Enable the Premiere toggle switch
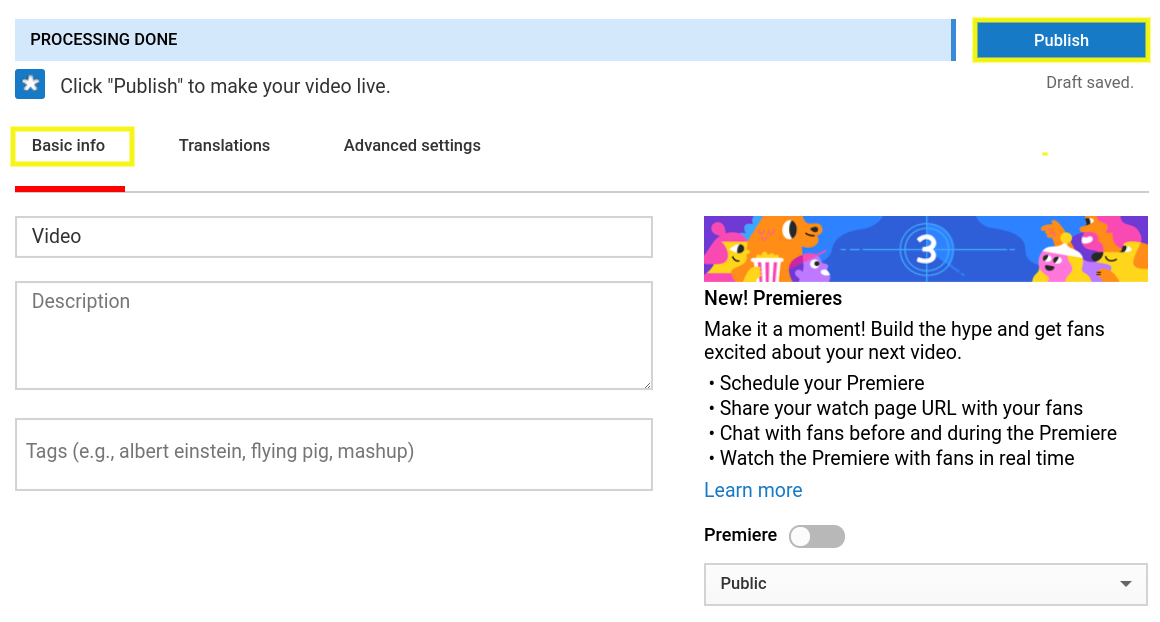Image resolution: width=1160 pixels, height=622 pixels. pyautogui.click(x=816, y=536)
